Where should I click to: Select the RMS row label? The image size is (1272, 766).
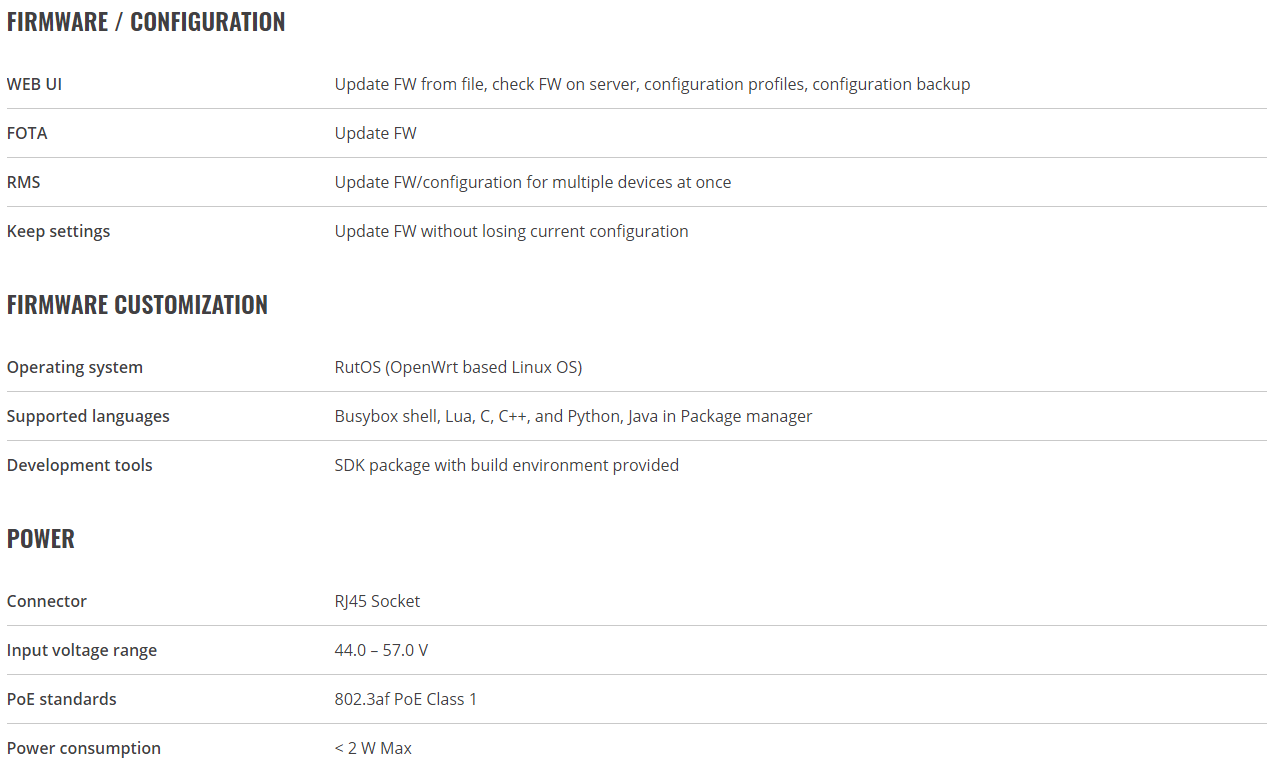pyautogui.click(x=24, y=182)
